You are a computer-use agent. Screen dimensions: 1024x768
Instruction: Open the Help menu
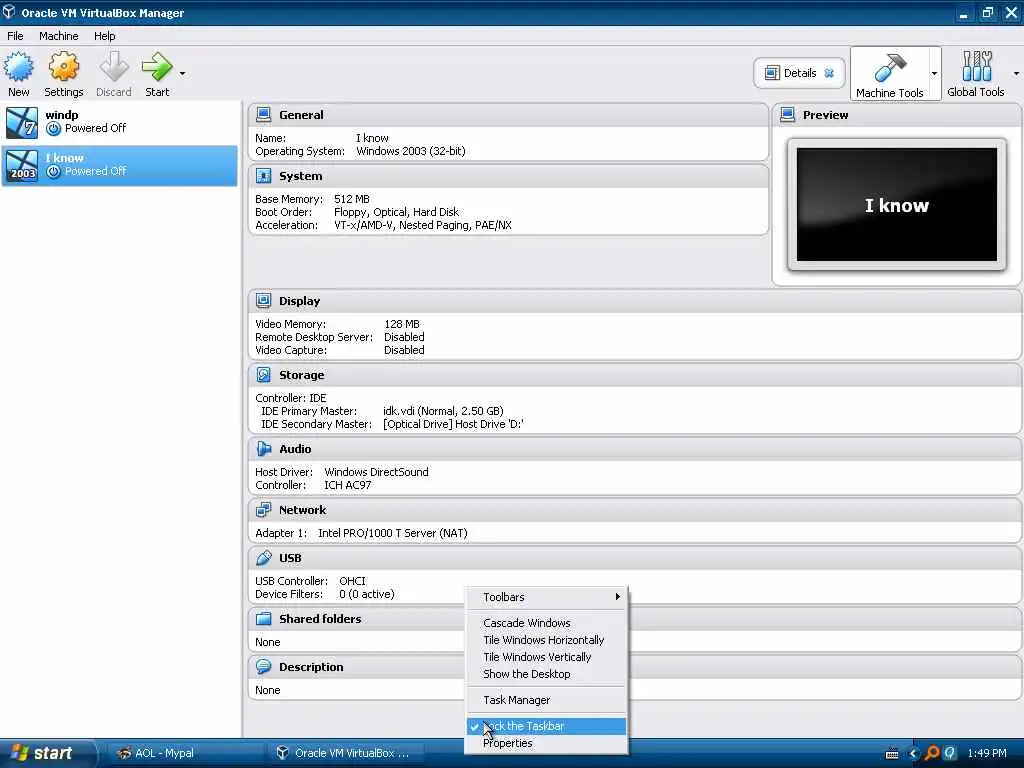(x=104, y=36)
